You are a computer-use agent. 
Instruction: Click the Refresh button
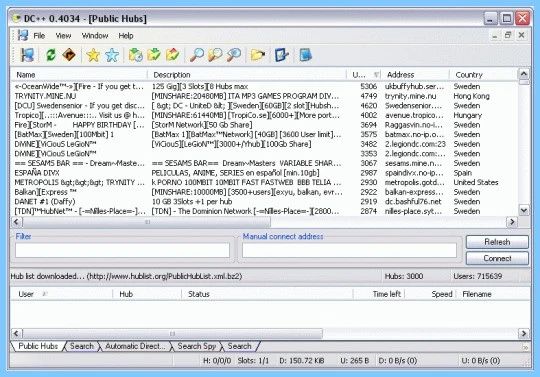(497, 242)
